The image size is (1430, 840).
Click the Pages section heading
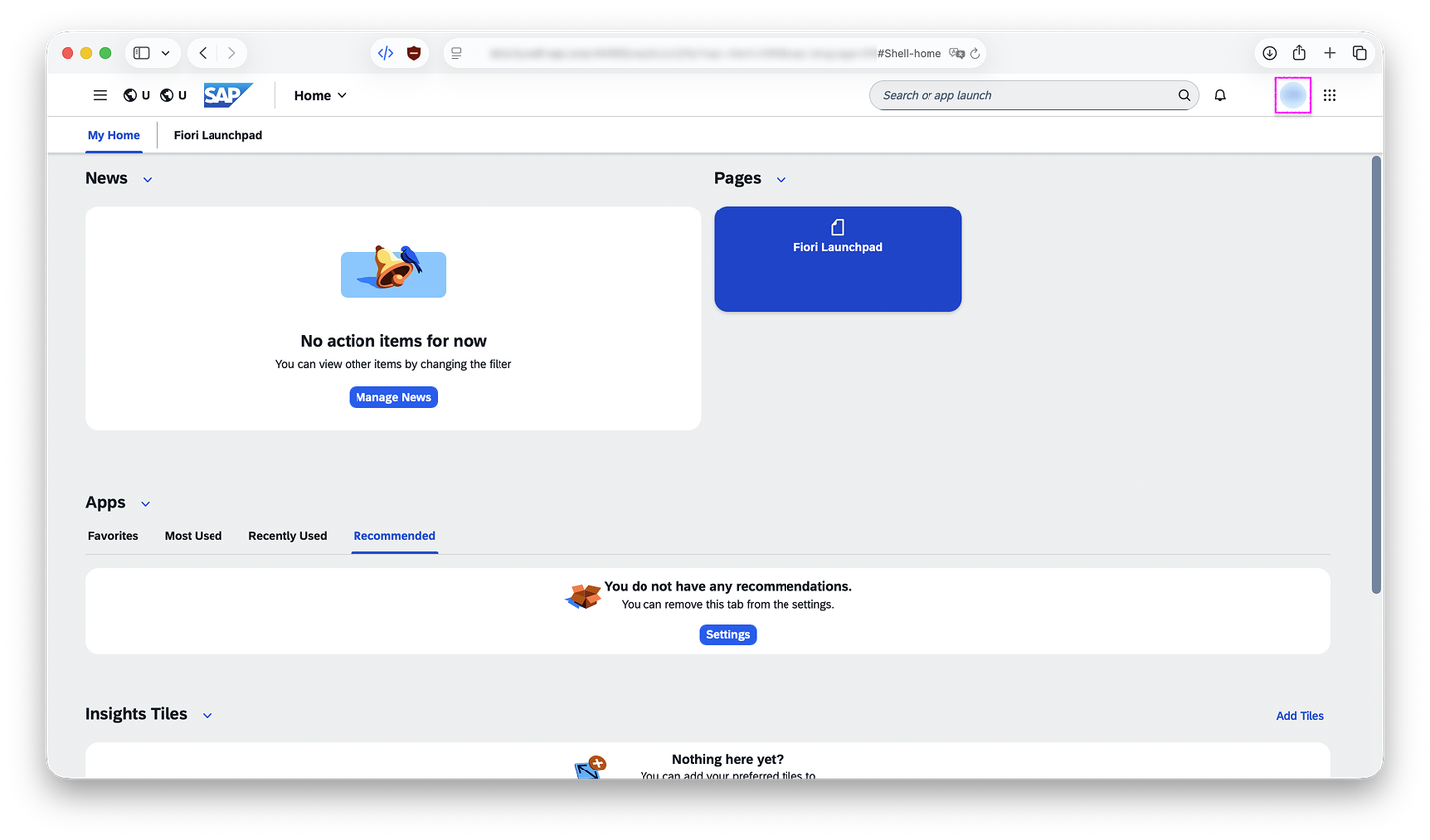738,178
